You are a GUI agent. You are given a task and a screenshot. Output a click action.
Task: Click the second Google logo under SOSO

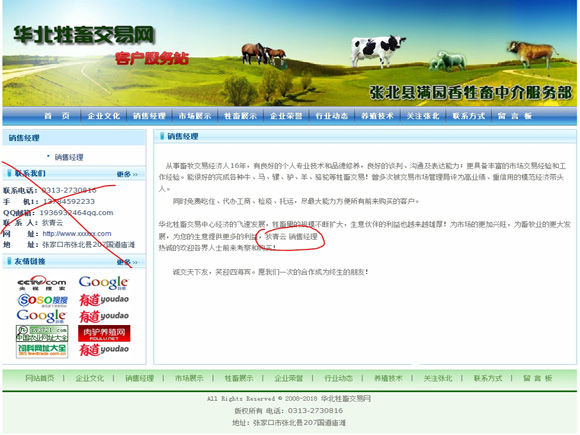tap(41, 316)
